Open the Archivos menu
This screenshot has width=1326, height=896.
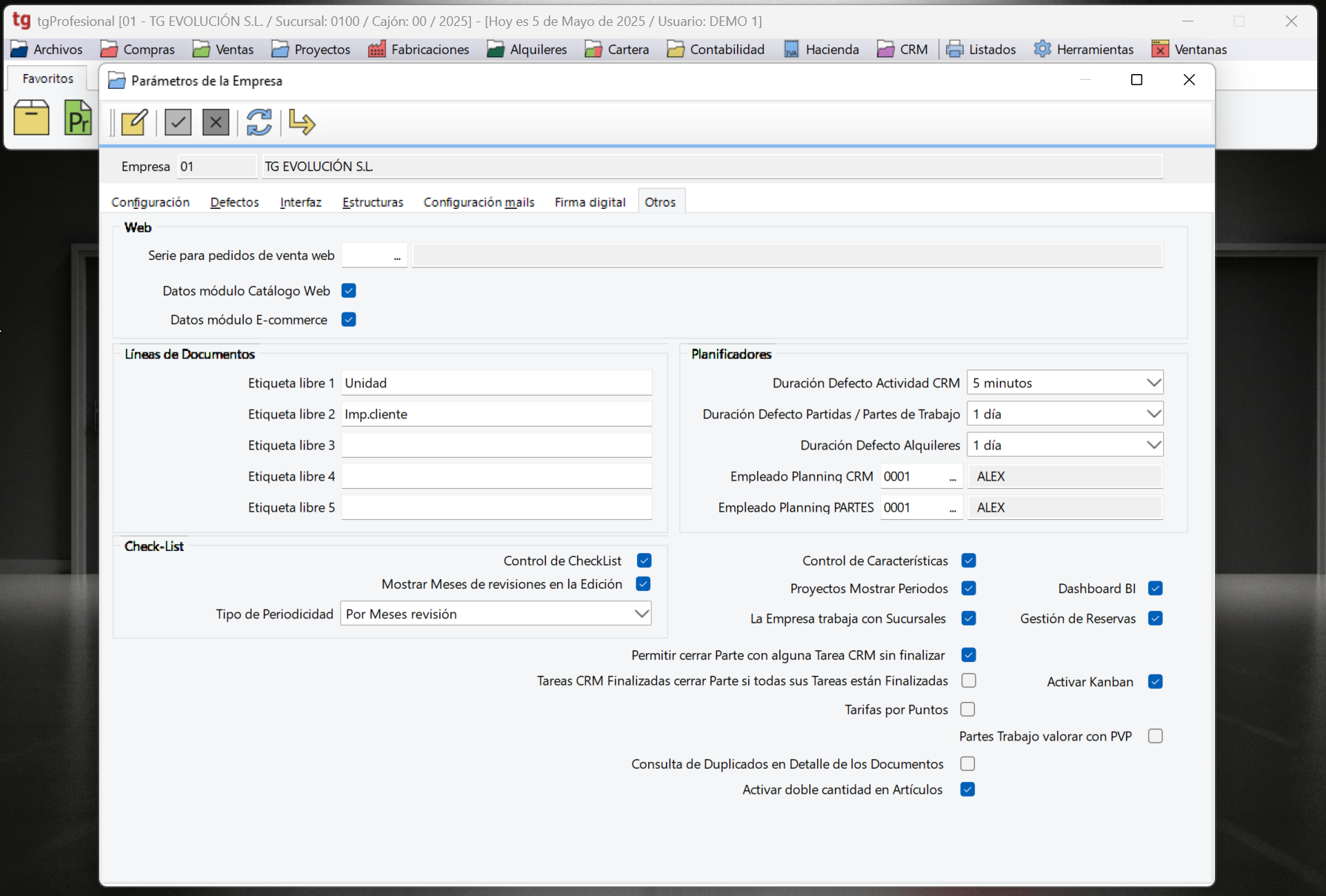coord(47,50)
